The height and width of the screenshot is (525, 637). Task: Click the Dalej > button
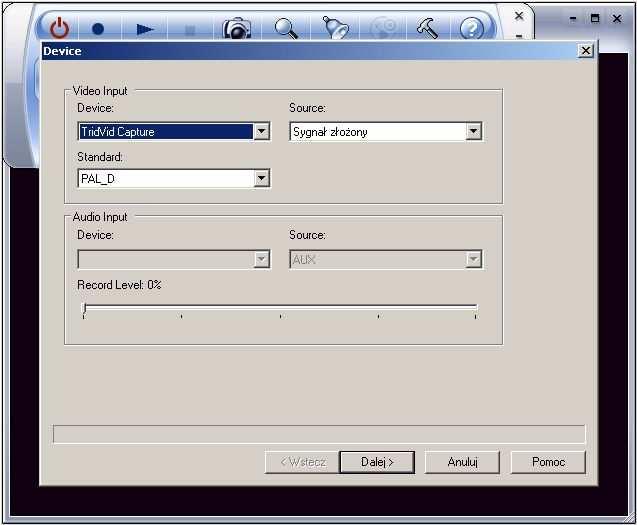pyautogui.click(x=377, y=462)
